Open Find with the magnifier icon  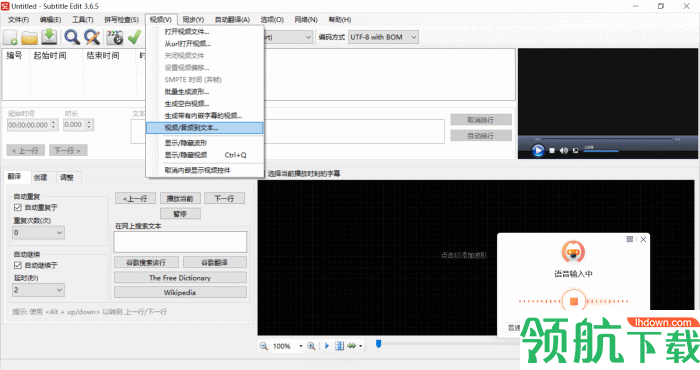(x=71, y=37)
